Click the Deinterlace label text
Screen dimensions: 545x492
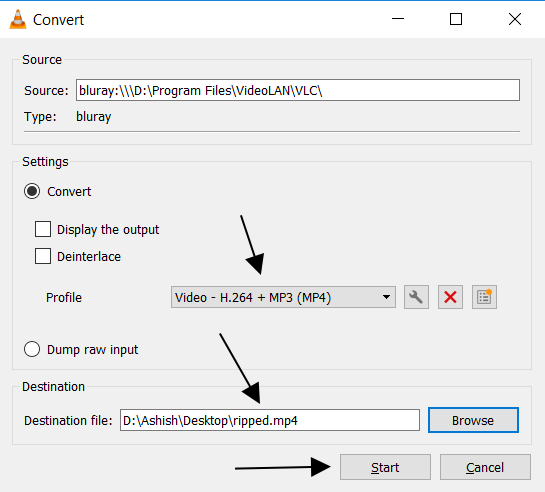pos(89,256)
